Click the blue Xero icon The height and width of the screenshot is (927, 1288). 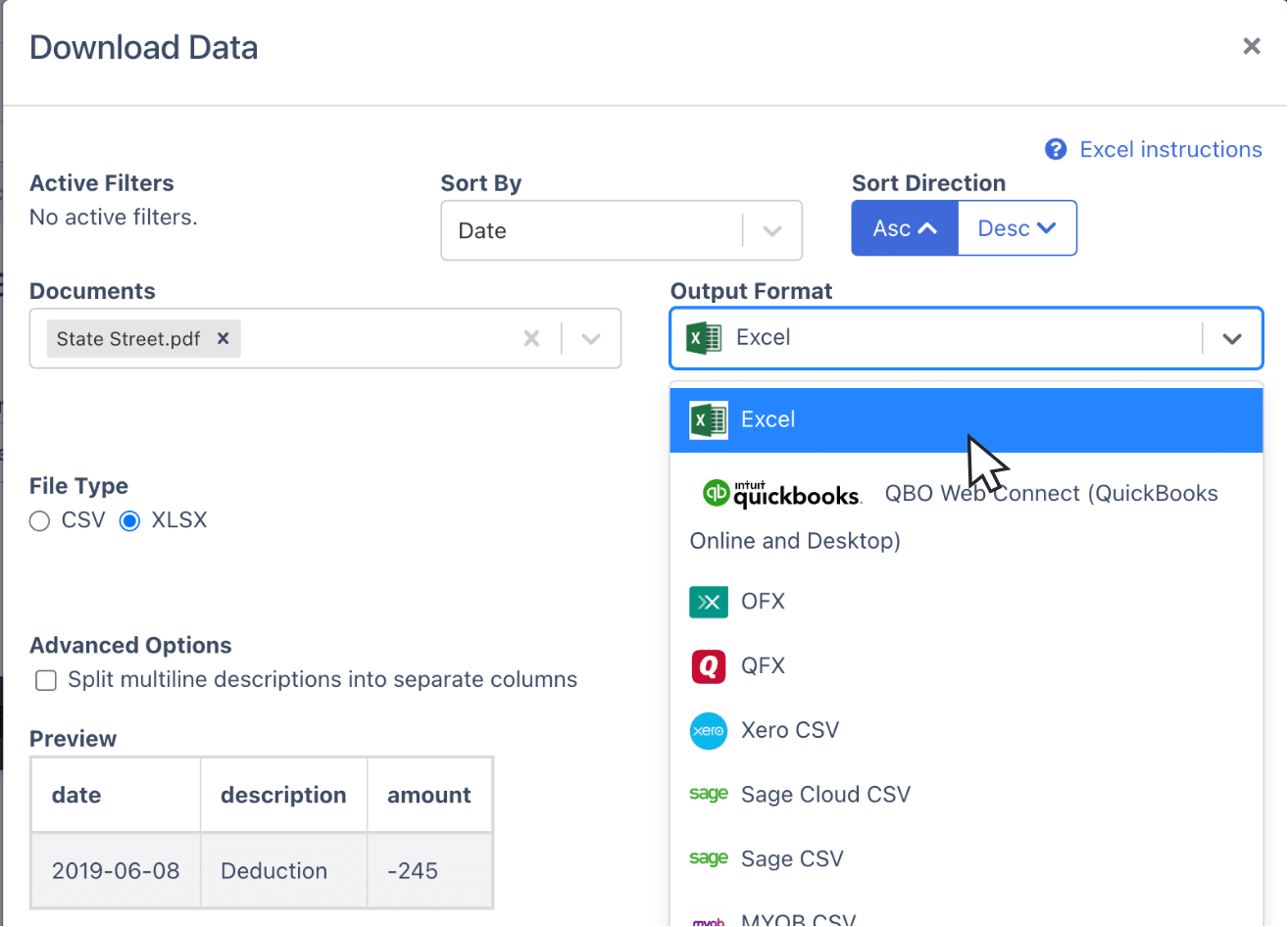click(x=709, y=731)
